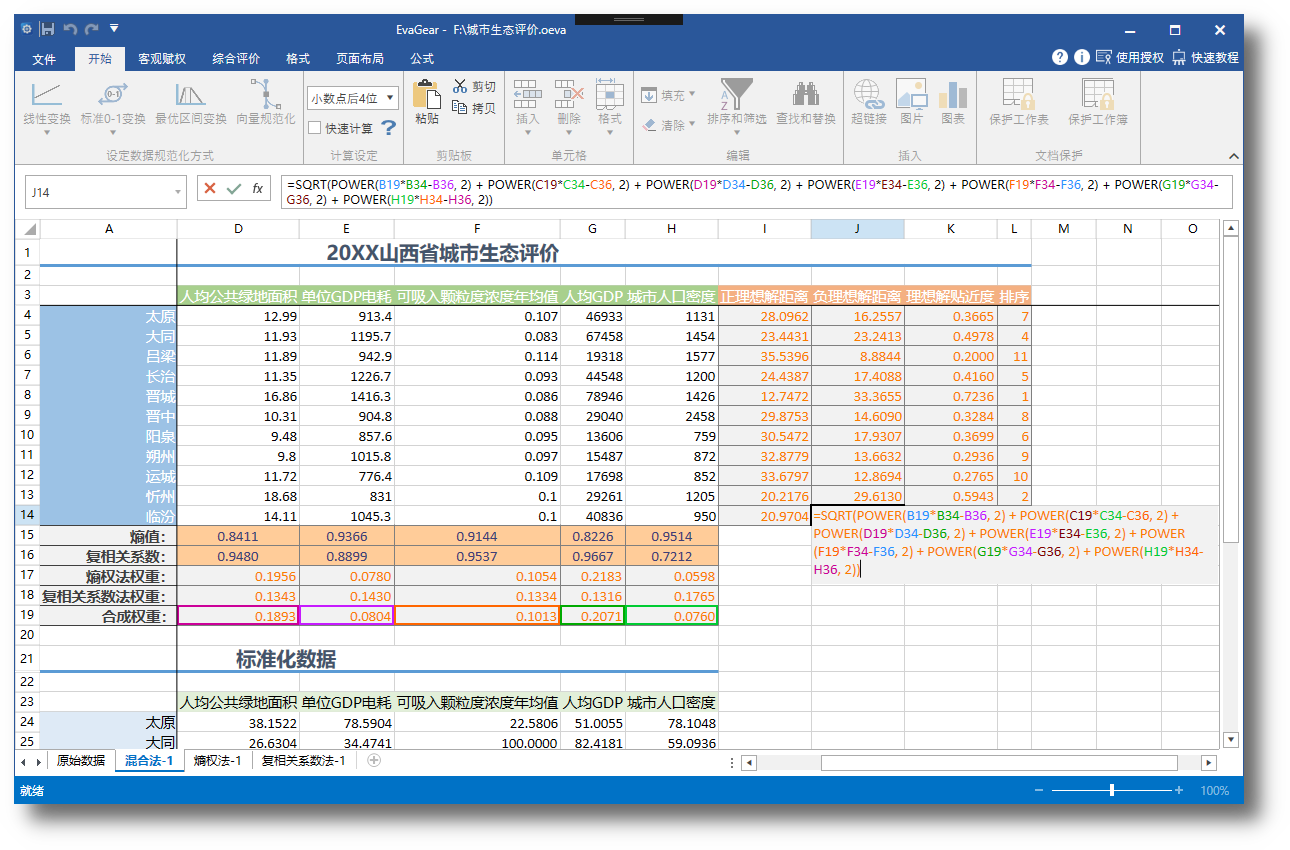Click the Save icon in quick access toolbar

[x=48, y=29]
